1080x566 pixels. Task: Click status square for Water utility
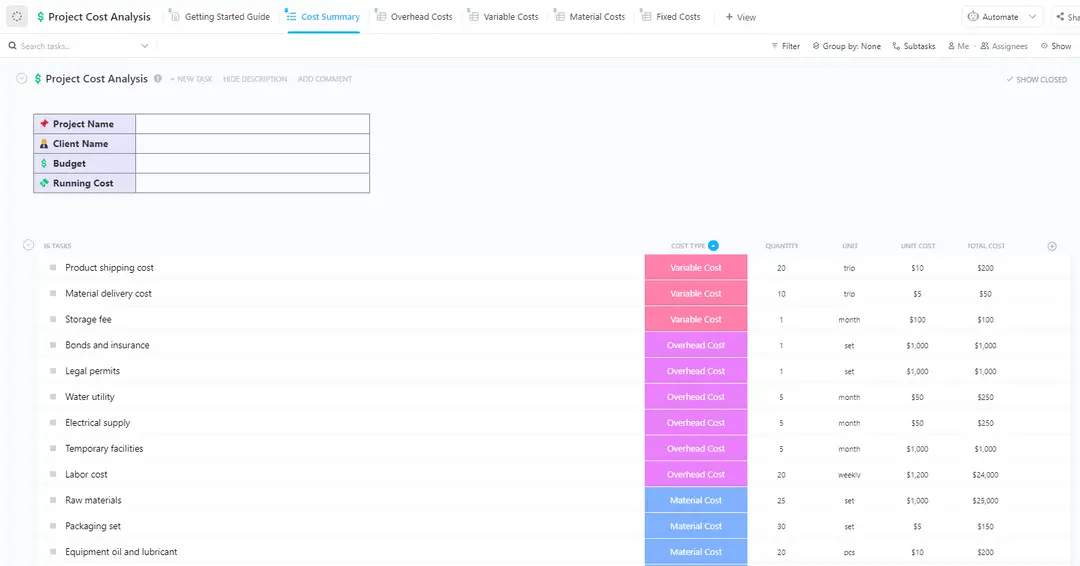point(53,397)
